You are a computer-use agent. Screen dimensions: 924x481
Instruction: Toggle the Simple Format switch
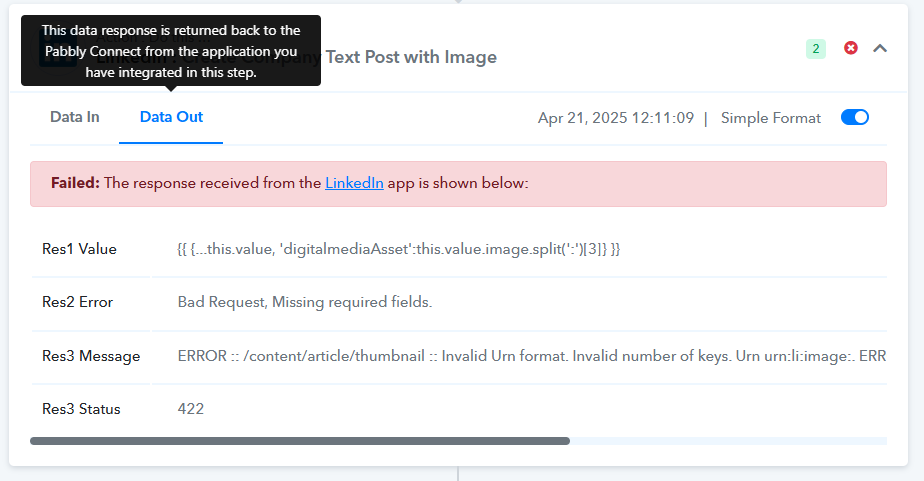click(854, 117)
